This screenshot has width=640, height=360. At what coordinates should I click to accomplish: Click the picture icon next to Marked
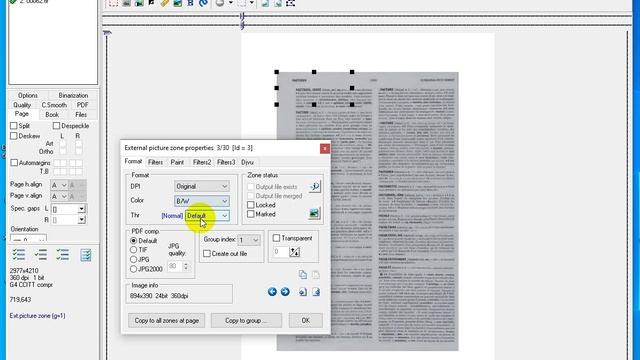click(x=314, y=213)
